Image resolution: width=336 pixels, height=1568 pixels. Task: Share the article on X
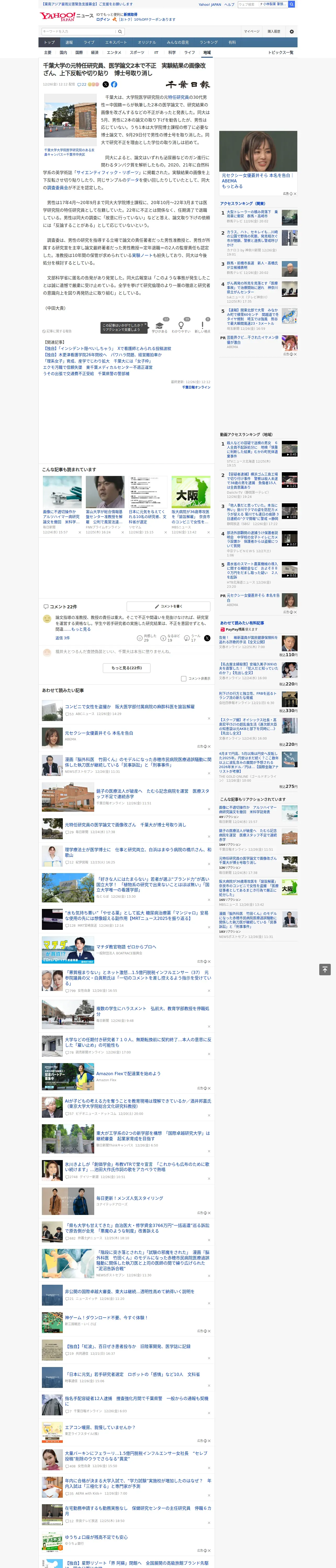105,85
